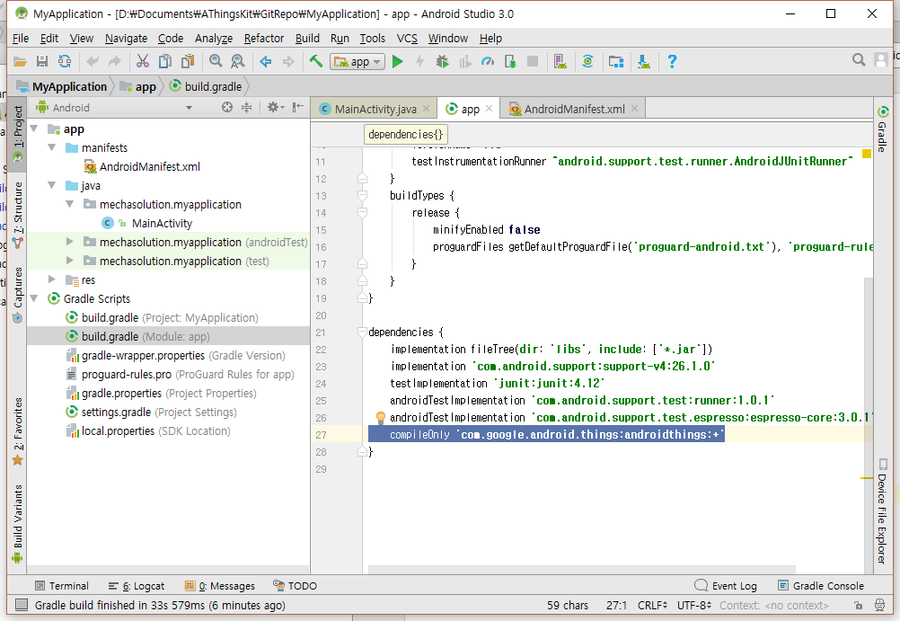The image size is (900, 621).
Task: Run the app with the green play icon
Action: (397, 61)
